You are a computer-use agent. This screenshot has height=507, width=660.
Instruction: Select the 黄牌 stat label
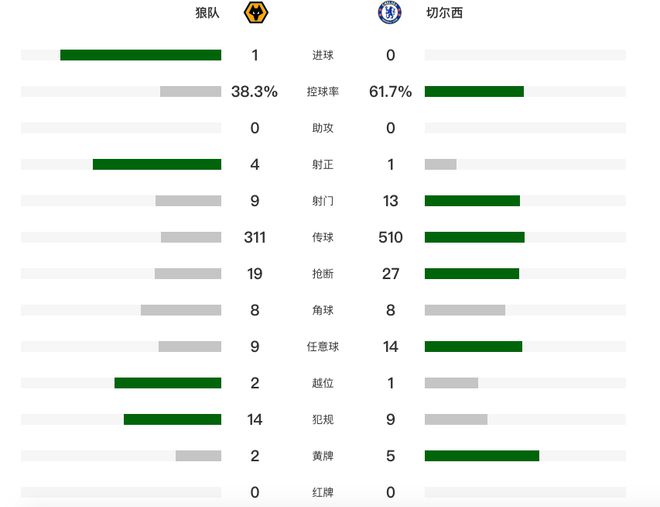pyautogui.click(x=323, y=456)
